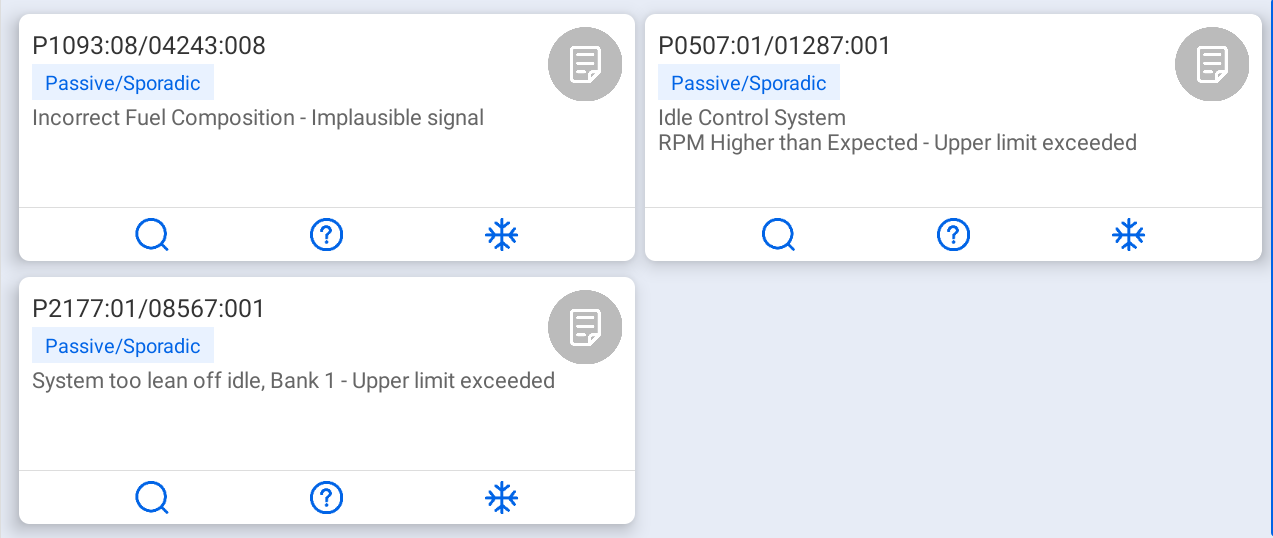Click the P1093:08/04243:008 code title
The image size is (1273, 538).
click(149, 46)
